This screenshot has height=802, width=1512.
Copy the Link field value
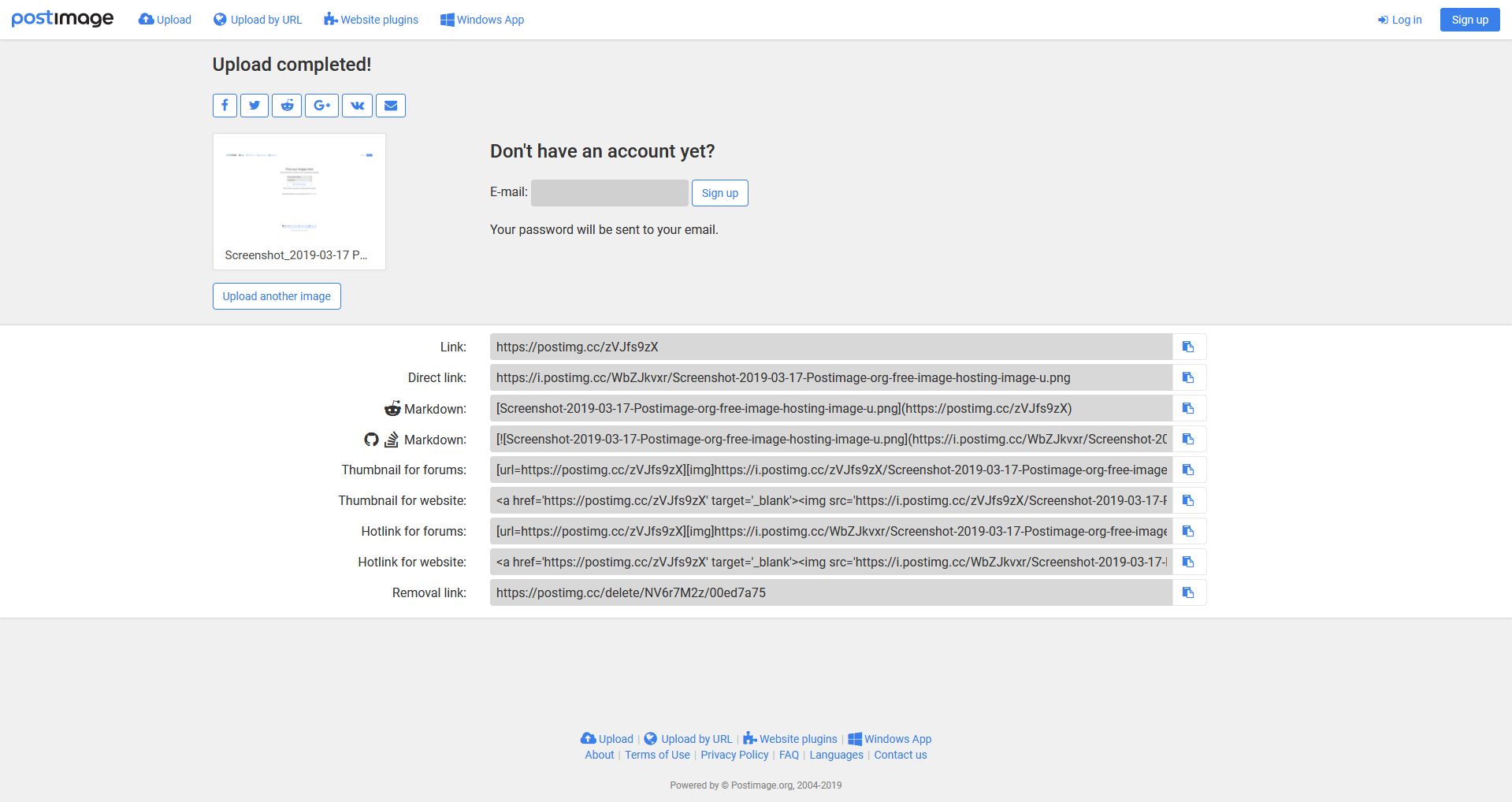click(1189, 347)
